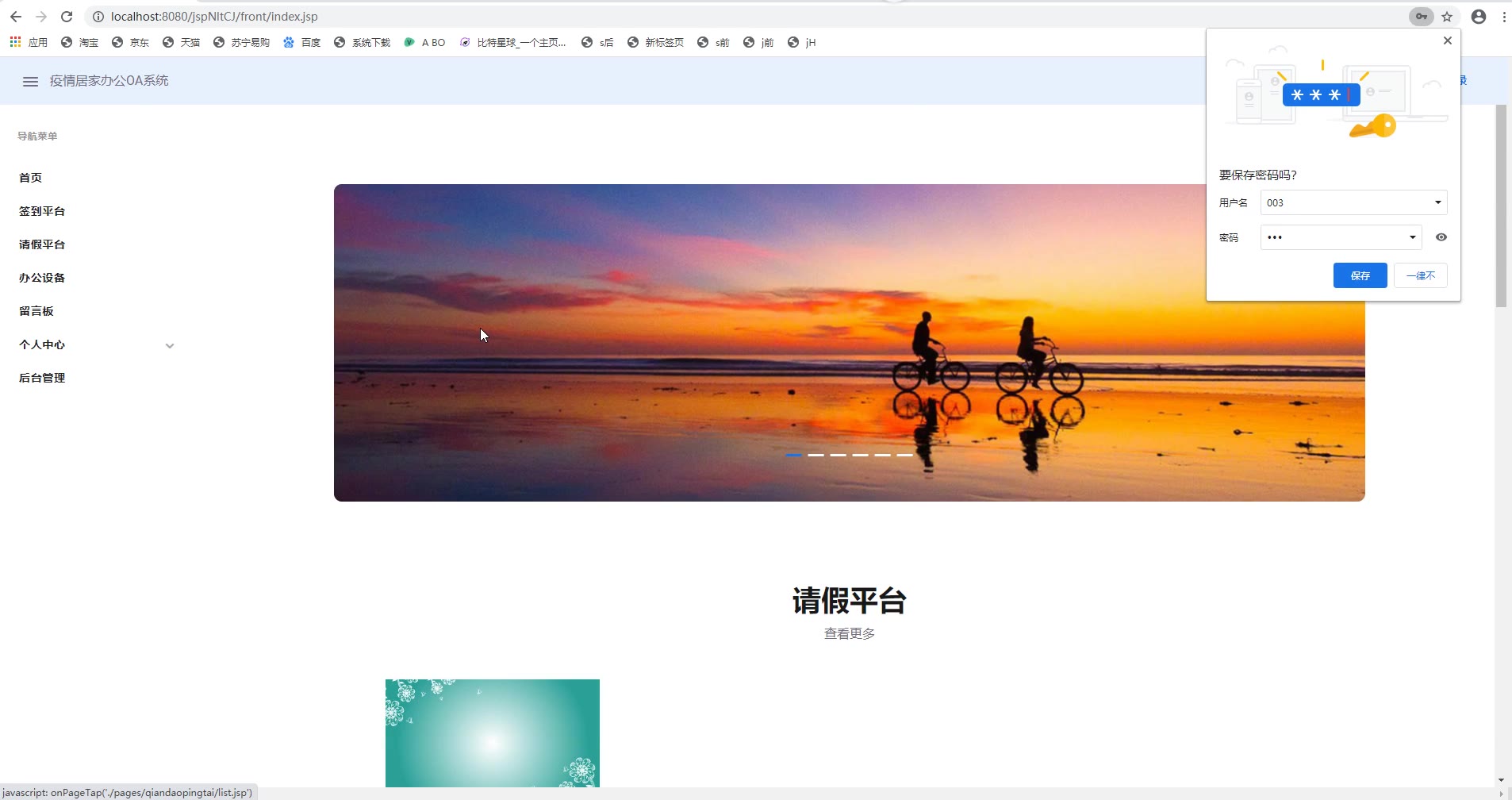Open the jH bookmark
The height and width of the screenshot is (800, 1512).
(x=801, y=42)
